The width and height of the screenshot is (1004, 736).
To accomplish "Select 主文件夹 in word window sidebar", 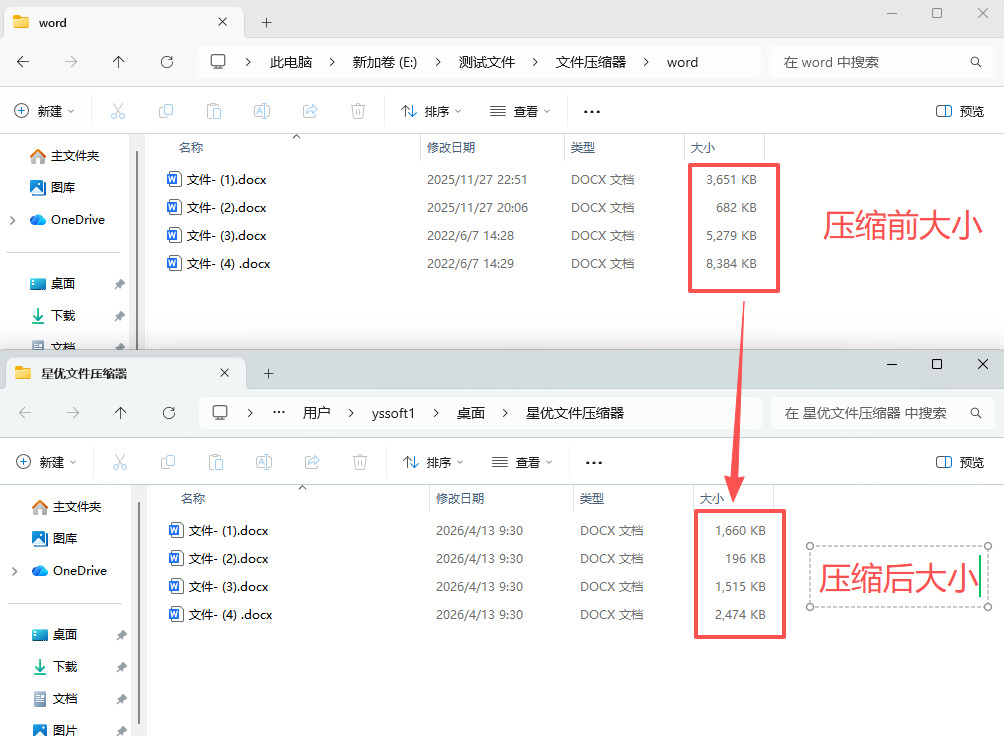I will coord(65,156).
